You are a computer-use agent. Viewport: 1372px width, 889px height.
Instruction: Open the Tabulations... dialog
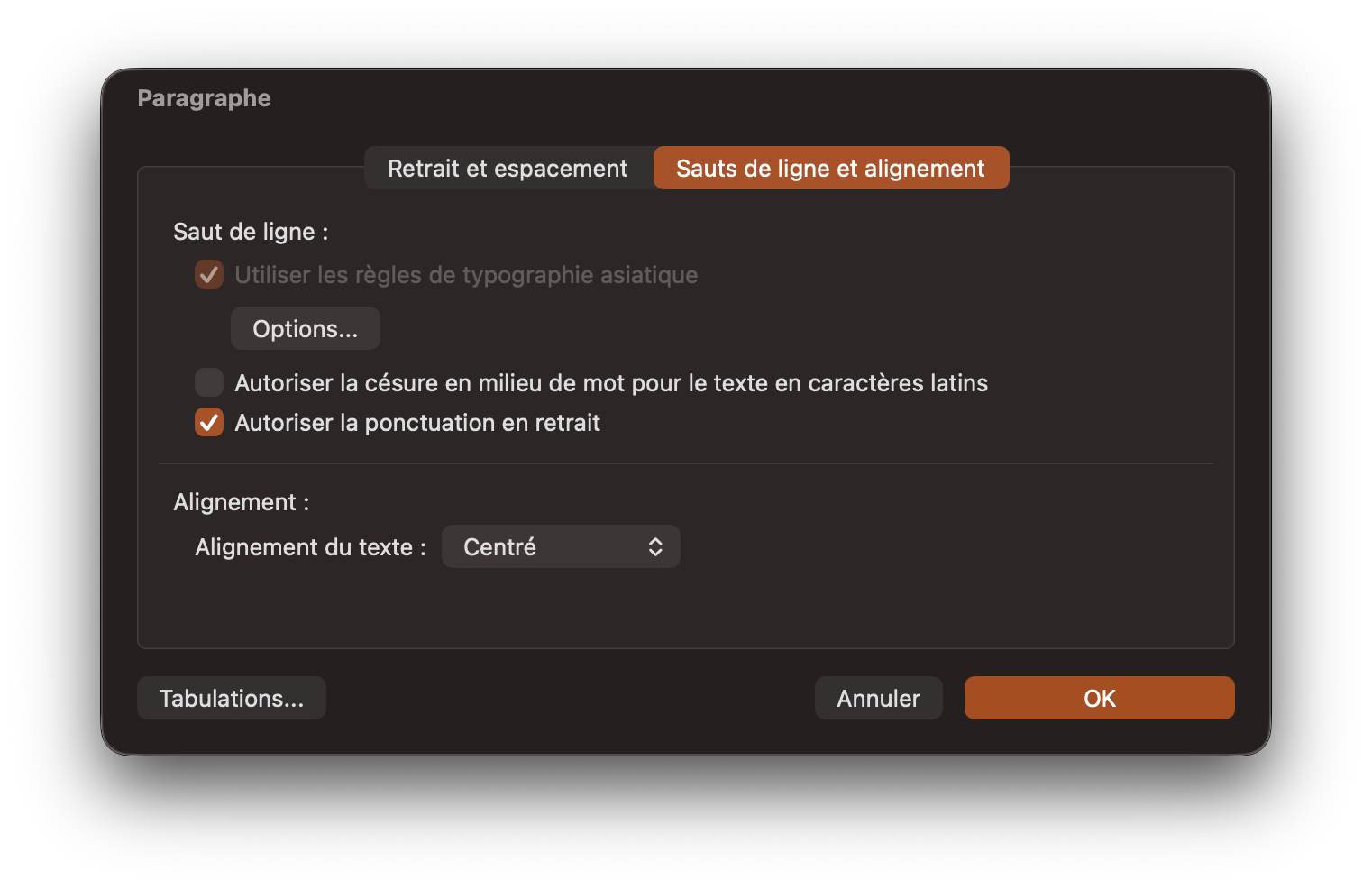(x=232, y=699)
